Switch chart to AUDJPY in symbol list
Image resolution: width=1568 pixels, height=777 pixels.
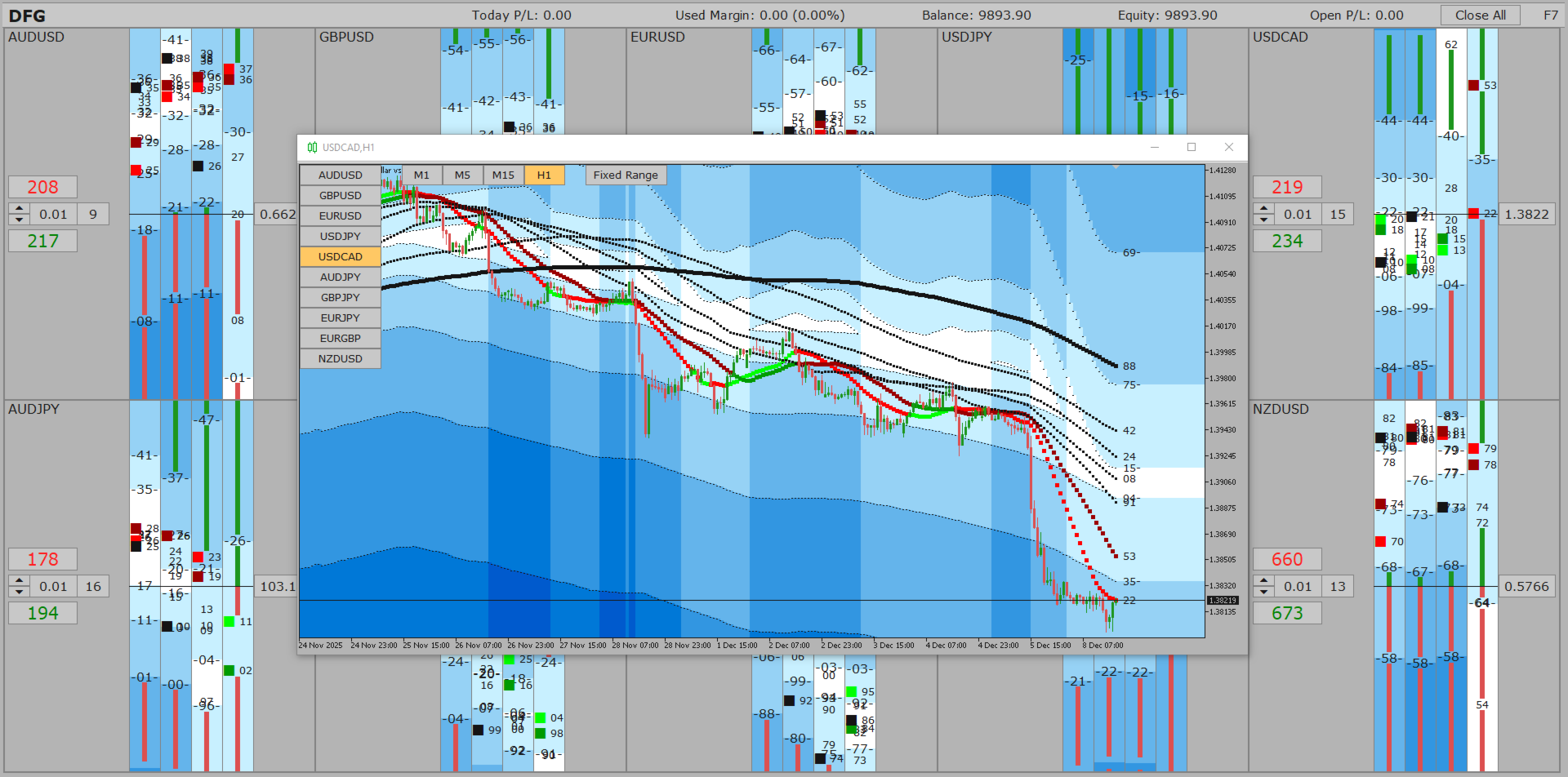tap(341, 277)
